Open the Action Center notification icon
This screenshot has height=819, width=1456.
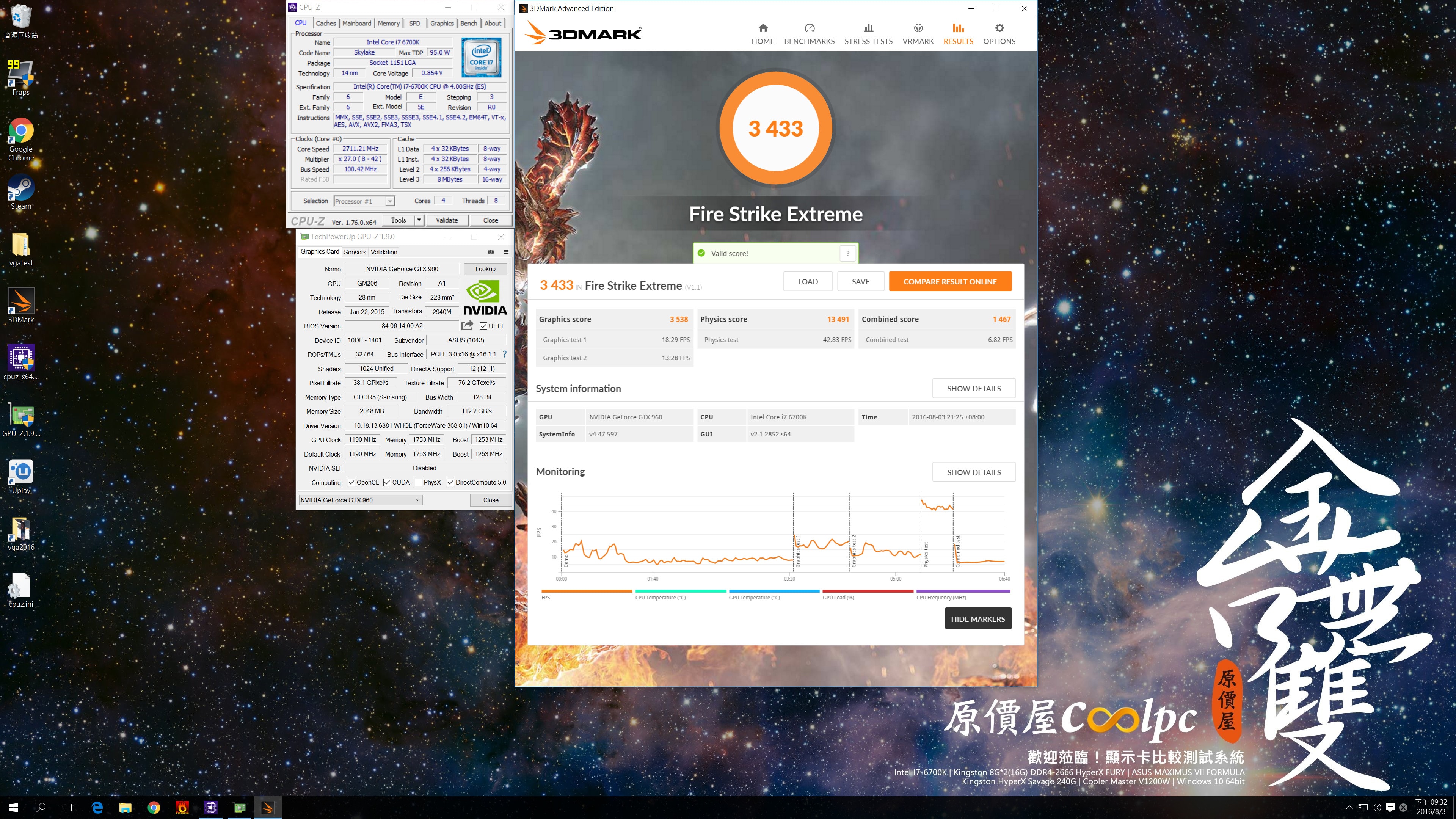1390,807
